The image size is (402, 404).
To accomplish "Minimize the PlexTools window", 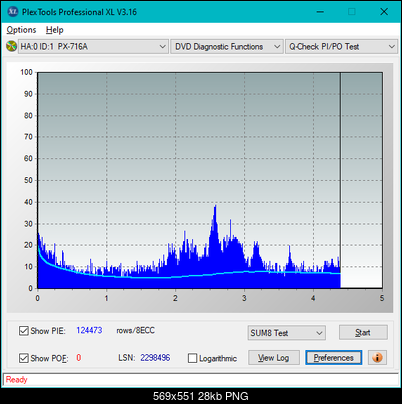I will pos(320,12).
